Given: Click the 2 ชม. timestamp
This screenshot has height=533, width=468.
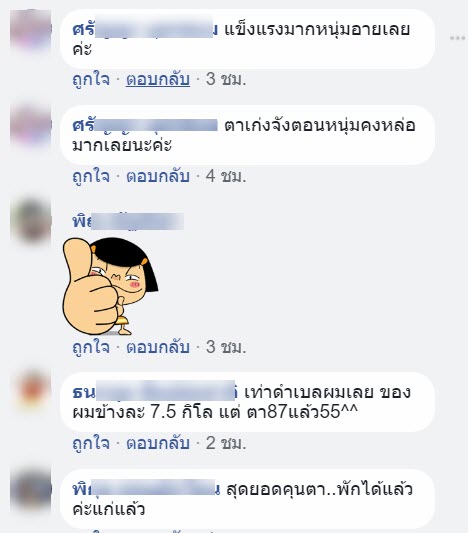Looking at the screenshot, I should tap(226, 443).
